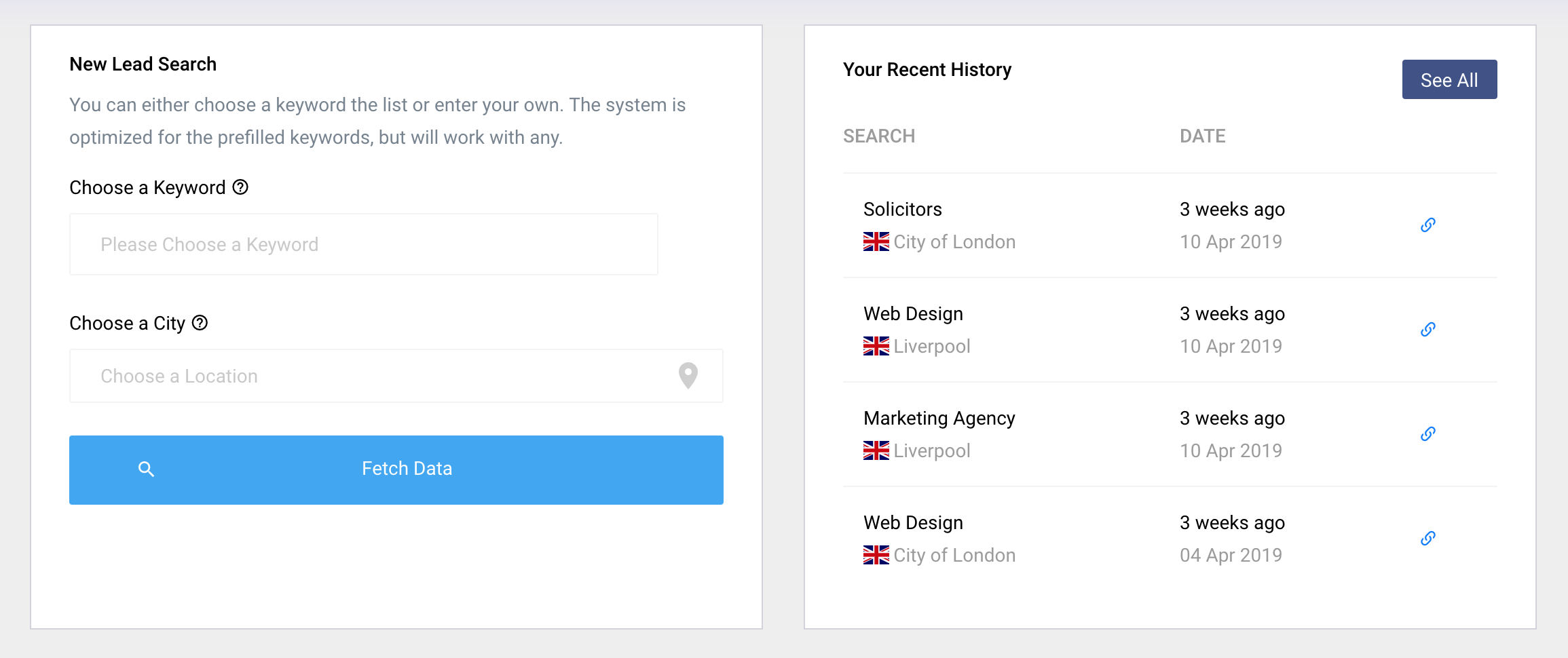Open link icon for Web Design Liverpool search
1568x658 pixels.
tap(1428, 330)
